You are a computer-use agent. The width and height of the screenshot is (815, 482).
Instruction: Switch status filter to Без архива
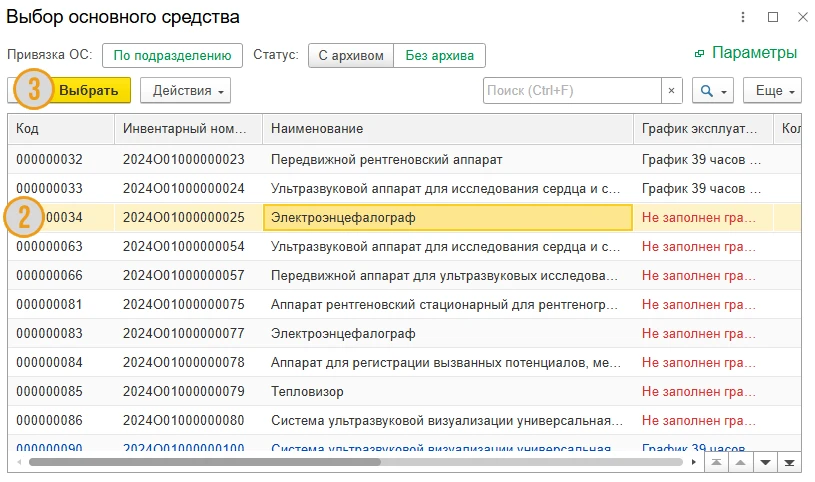click(x=440, y=55)
